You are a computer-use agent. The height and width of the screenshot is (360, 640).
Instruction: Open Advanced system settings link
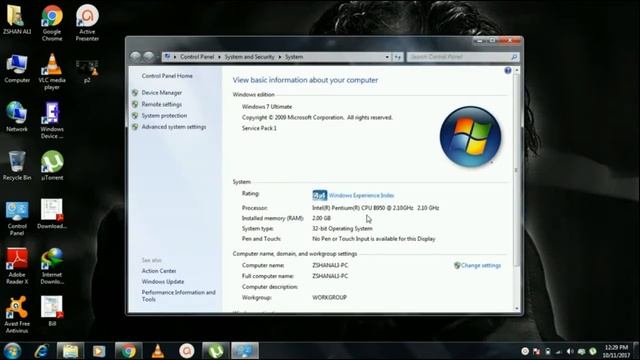[x=174, y=127]
